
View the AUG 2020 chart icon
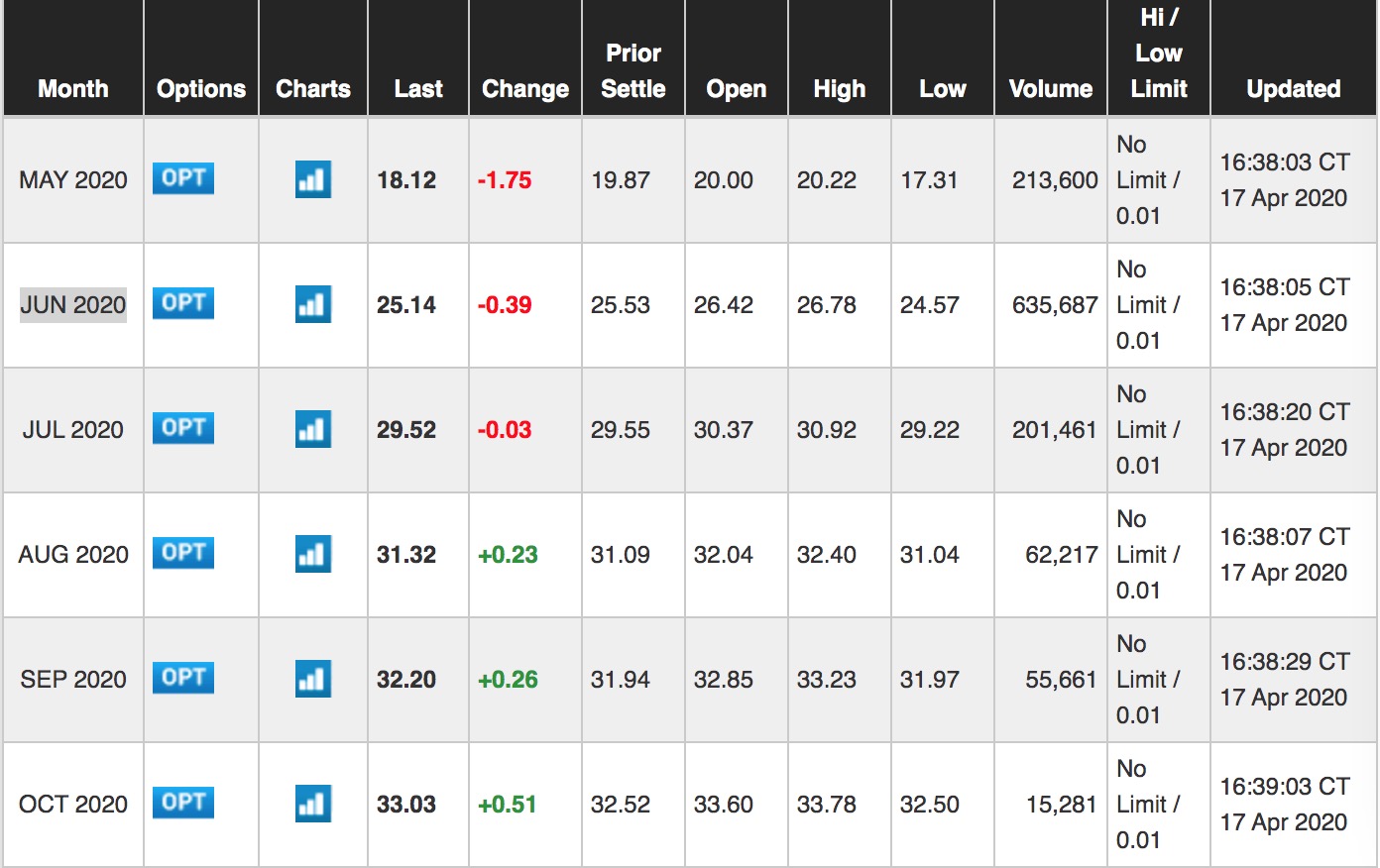tap(312, 554)
